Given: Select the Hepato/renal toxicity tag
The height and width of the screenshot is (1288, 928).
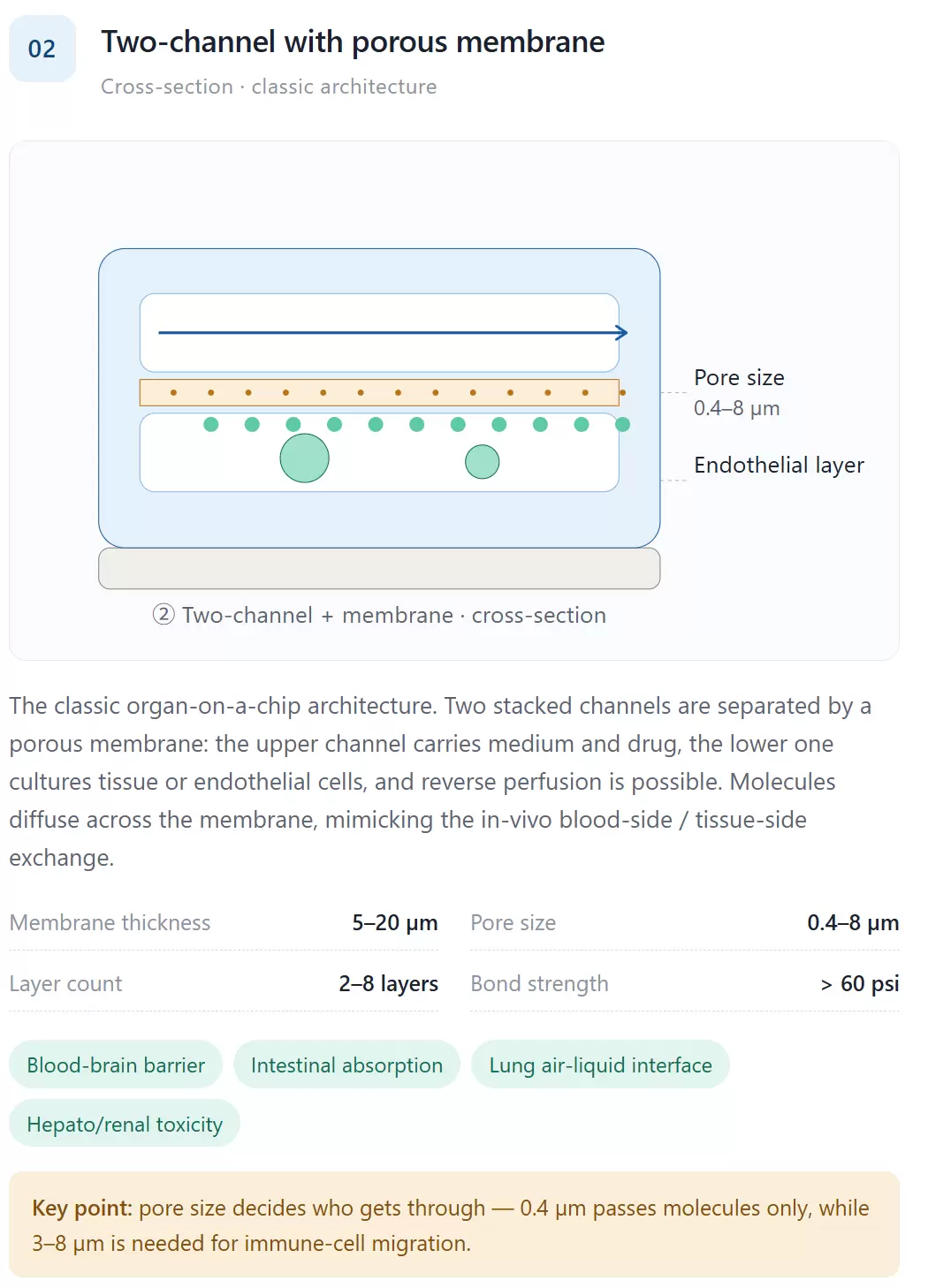Looking at the screenshot, I should (x=125, y=1124).
